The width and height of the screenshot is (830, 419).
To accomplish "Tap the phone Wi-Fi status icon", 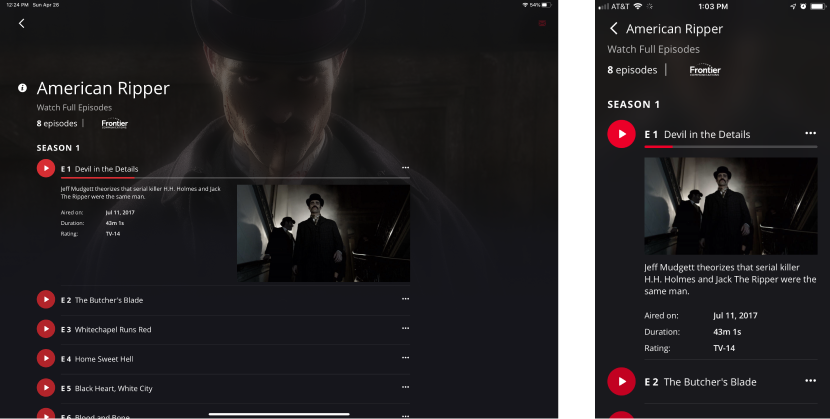I will [638, 6].
